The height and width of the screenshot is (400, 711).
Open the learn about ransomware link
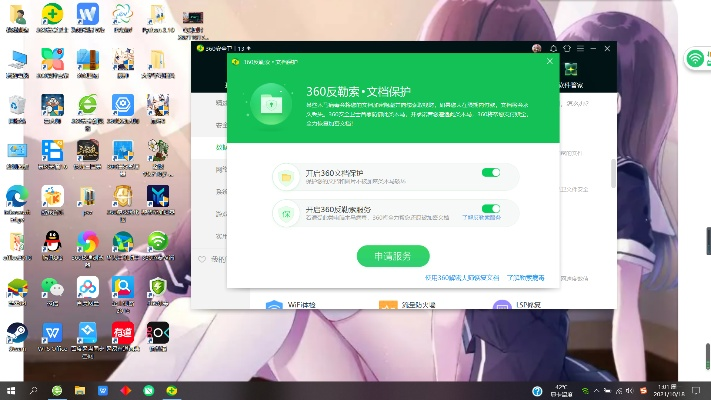coord(525,278)
